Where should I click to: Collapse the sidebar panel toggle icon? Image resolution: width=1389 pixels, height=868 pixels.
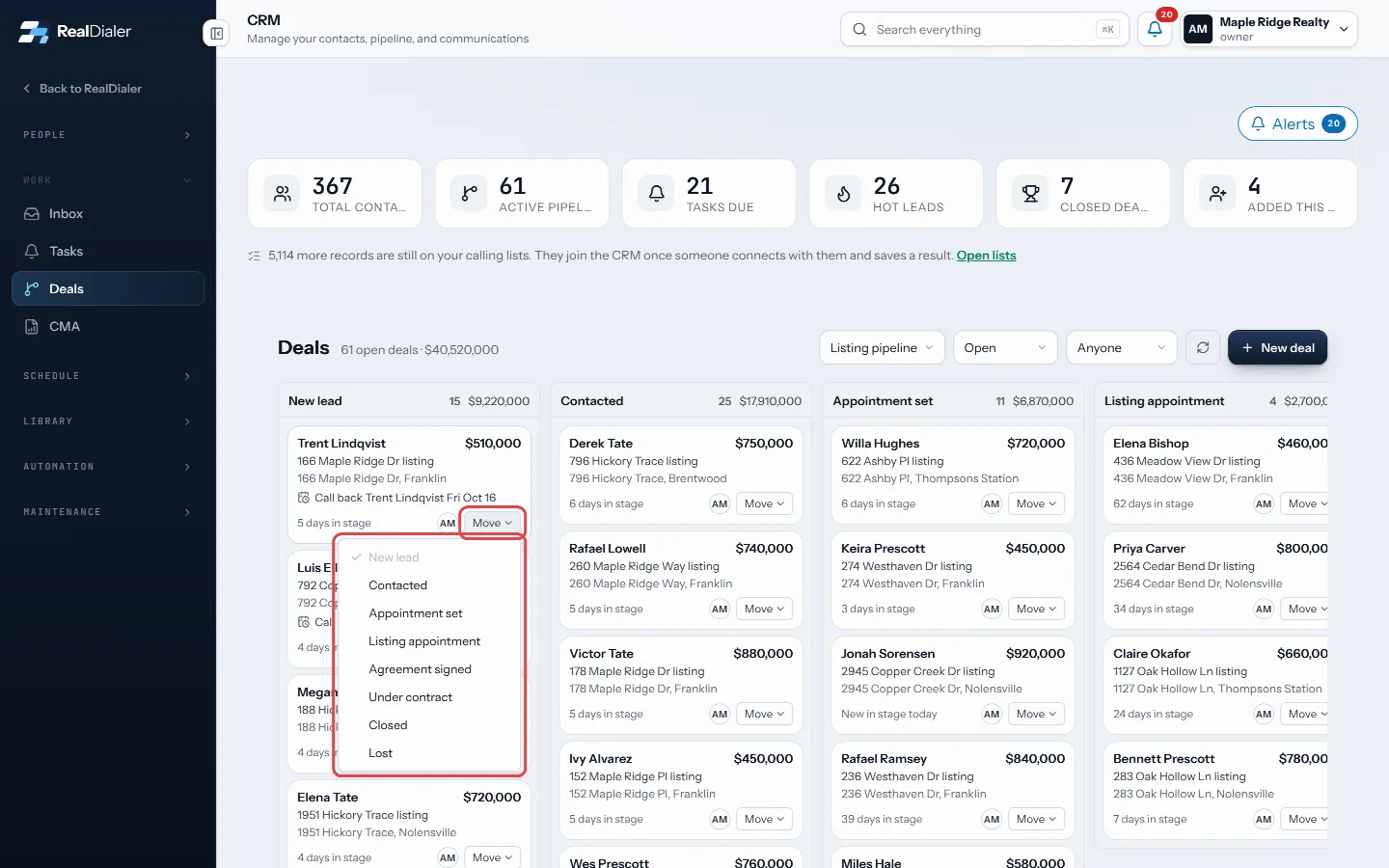216,34
